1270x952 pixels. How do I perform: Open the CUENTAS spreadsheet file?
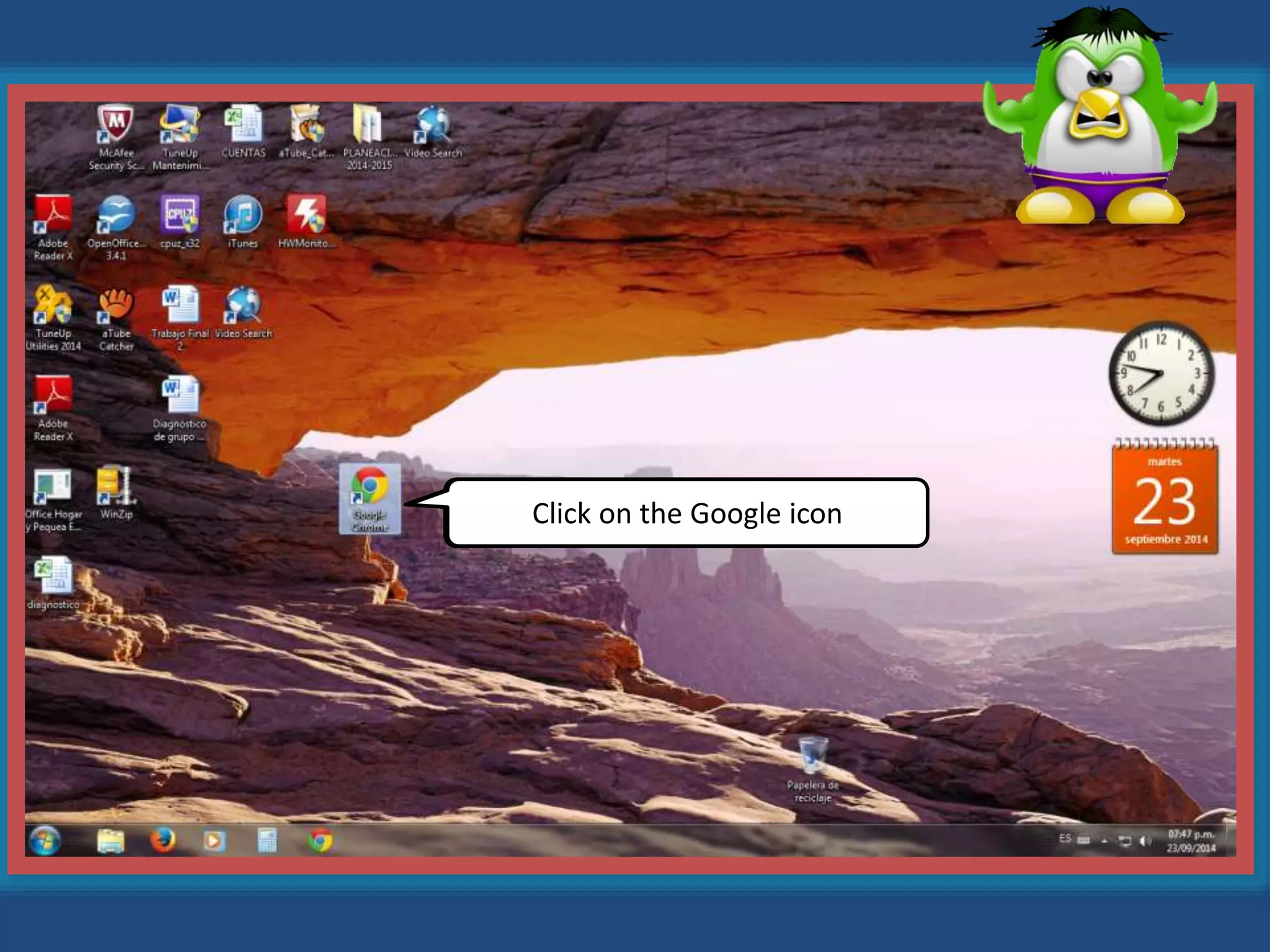[x=243, y=124]
